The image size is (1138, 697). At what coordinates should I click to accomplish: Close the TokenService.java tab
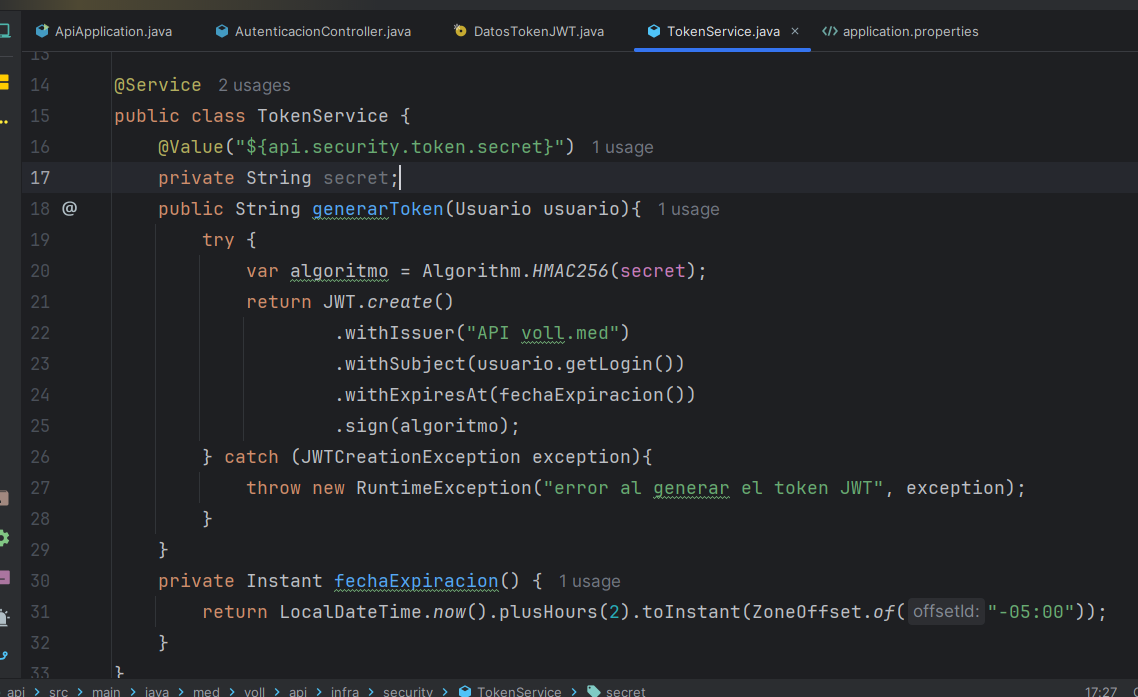pos(795,31)
